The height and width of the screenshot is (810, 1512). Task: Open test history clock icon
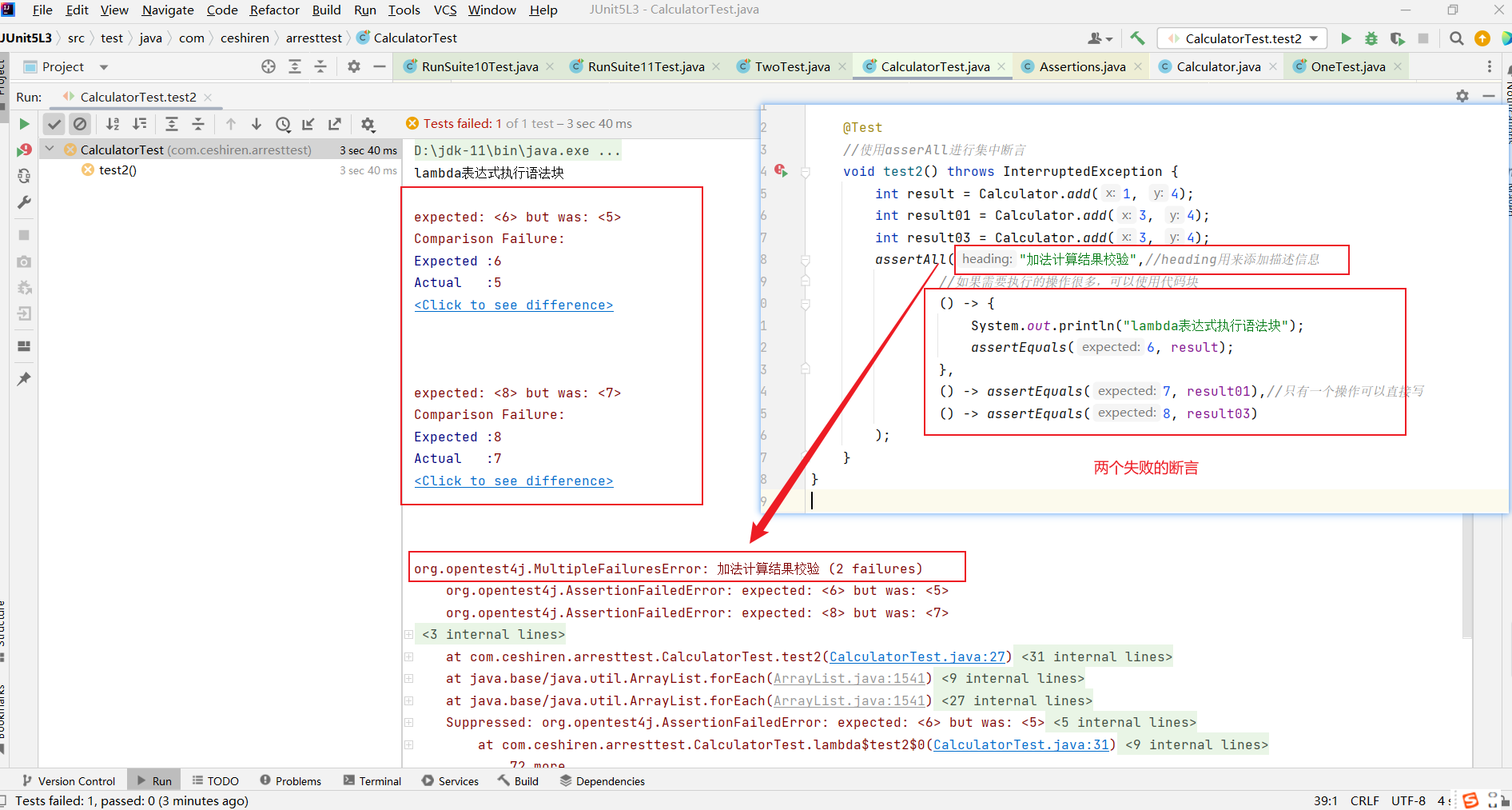tap(283, 124)
